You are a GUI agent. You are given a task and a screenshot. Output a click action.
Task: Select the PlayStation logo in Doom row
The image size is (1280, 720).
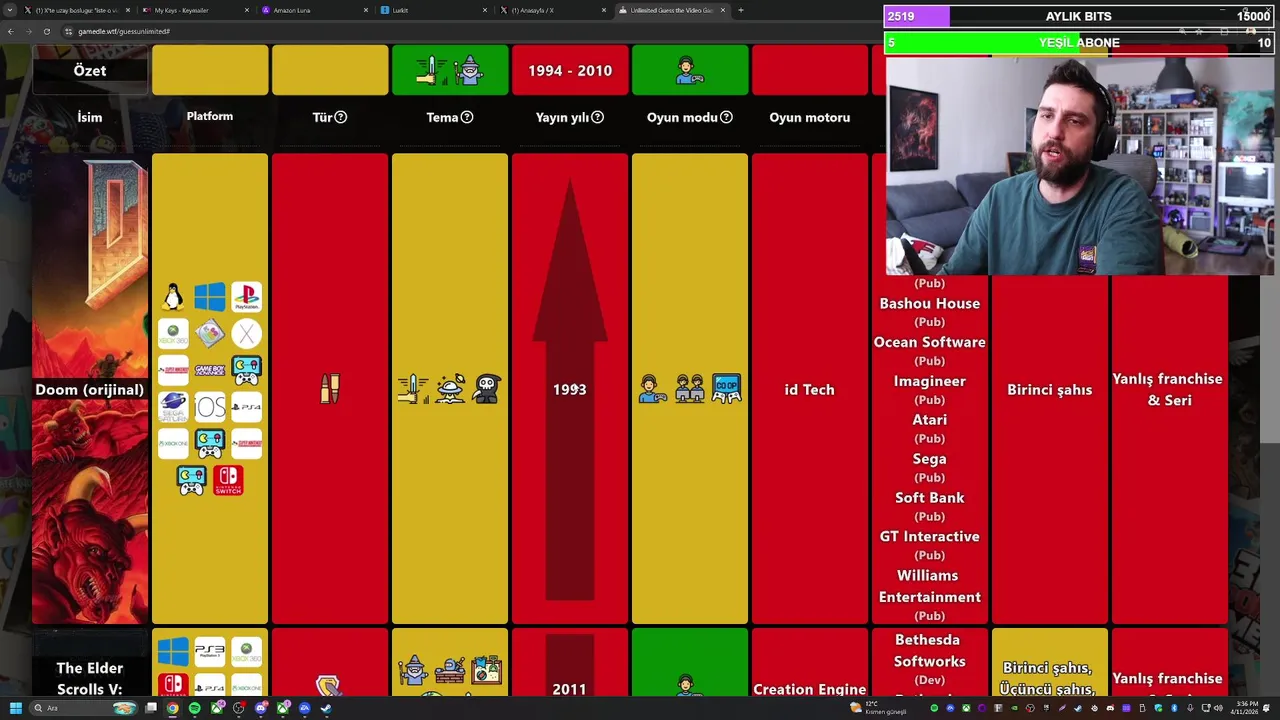[x=246, y=297]
